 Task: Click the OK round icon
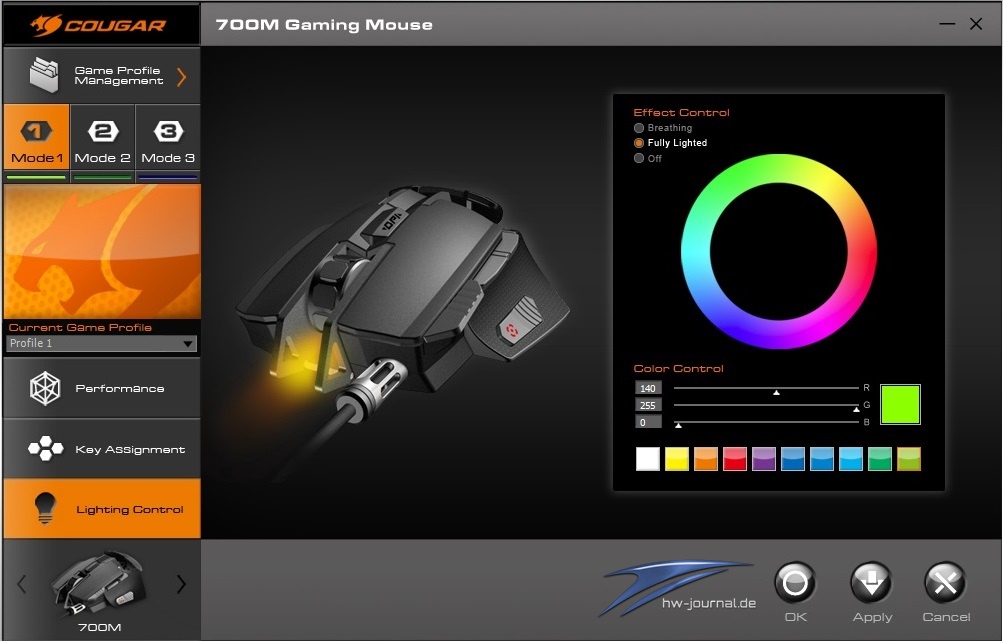pyautogui.click(x=795, y=583)
